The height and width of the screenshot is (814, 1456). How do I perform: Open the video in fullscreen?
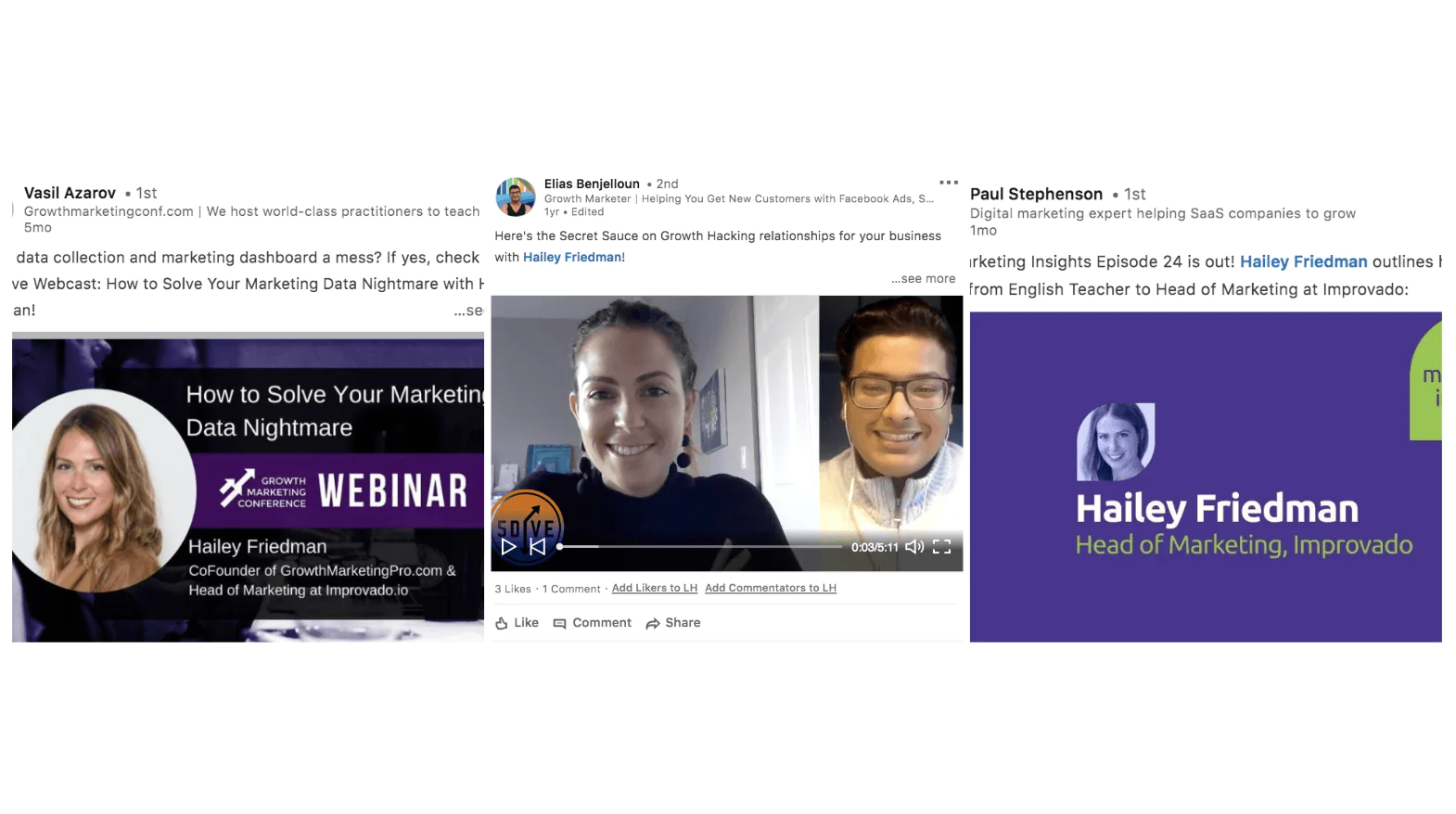941,547
